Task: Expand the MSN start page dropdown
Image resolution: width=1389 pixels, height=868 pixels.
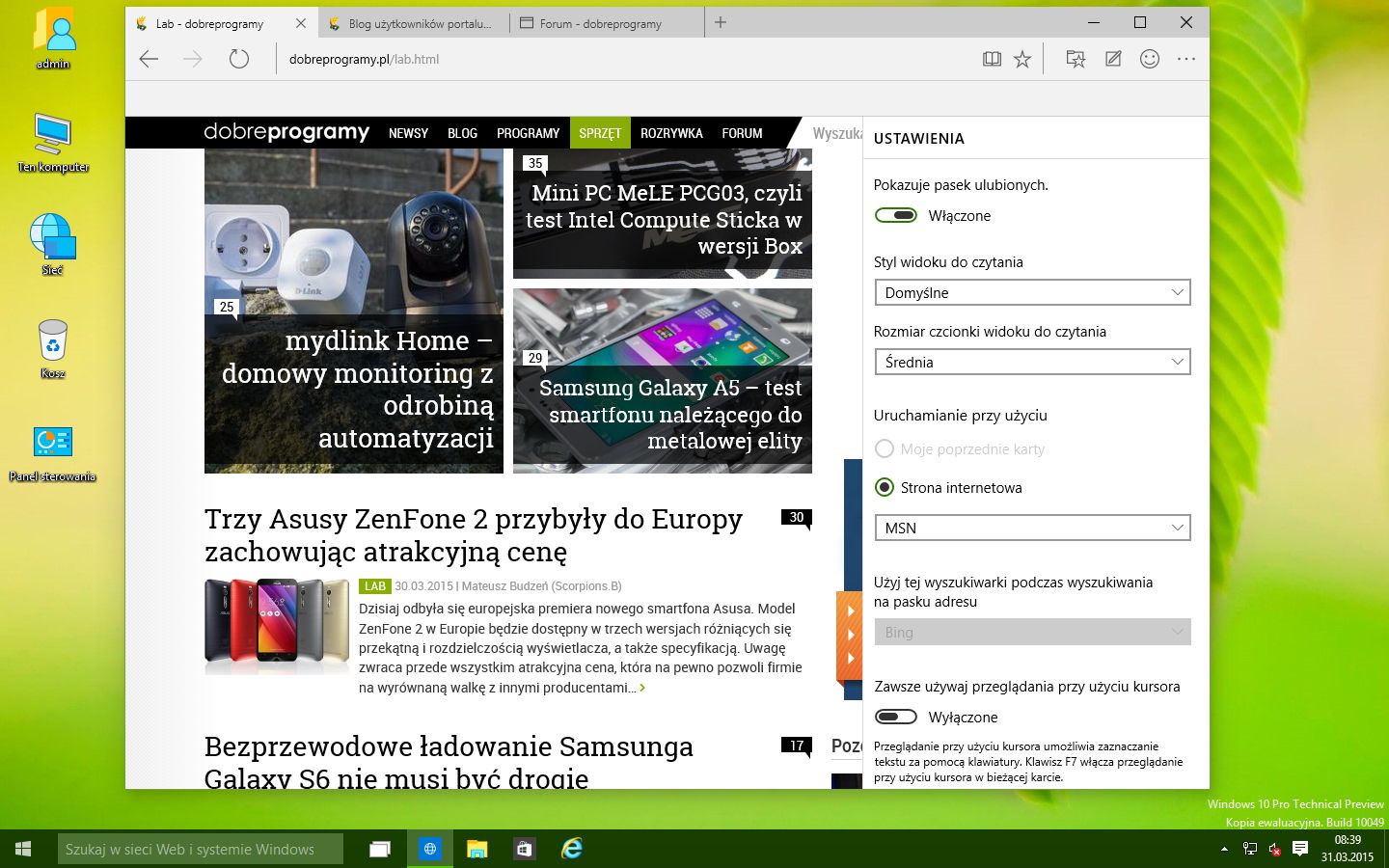Action: coord(1032,528)
